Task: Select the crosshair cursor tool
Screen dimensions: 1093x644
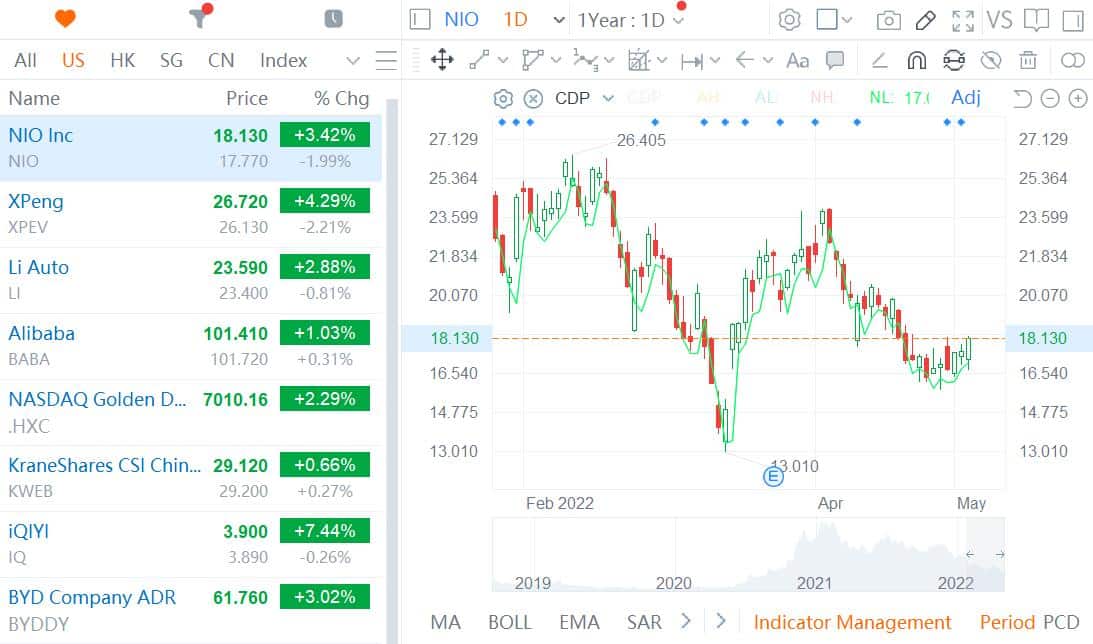Action: (x=441, y=60)
